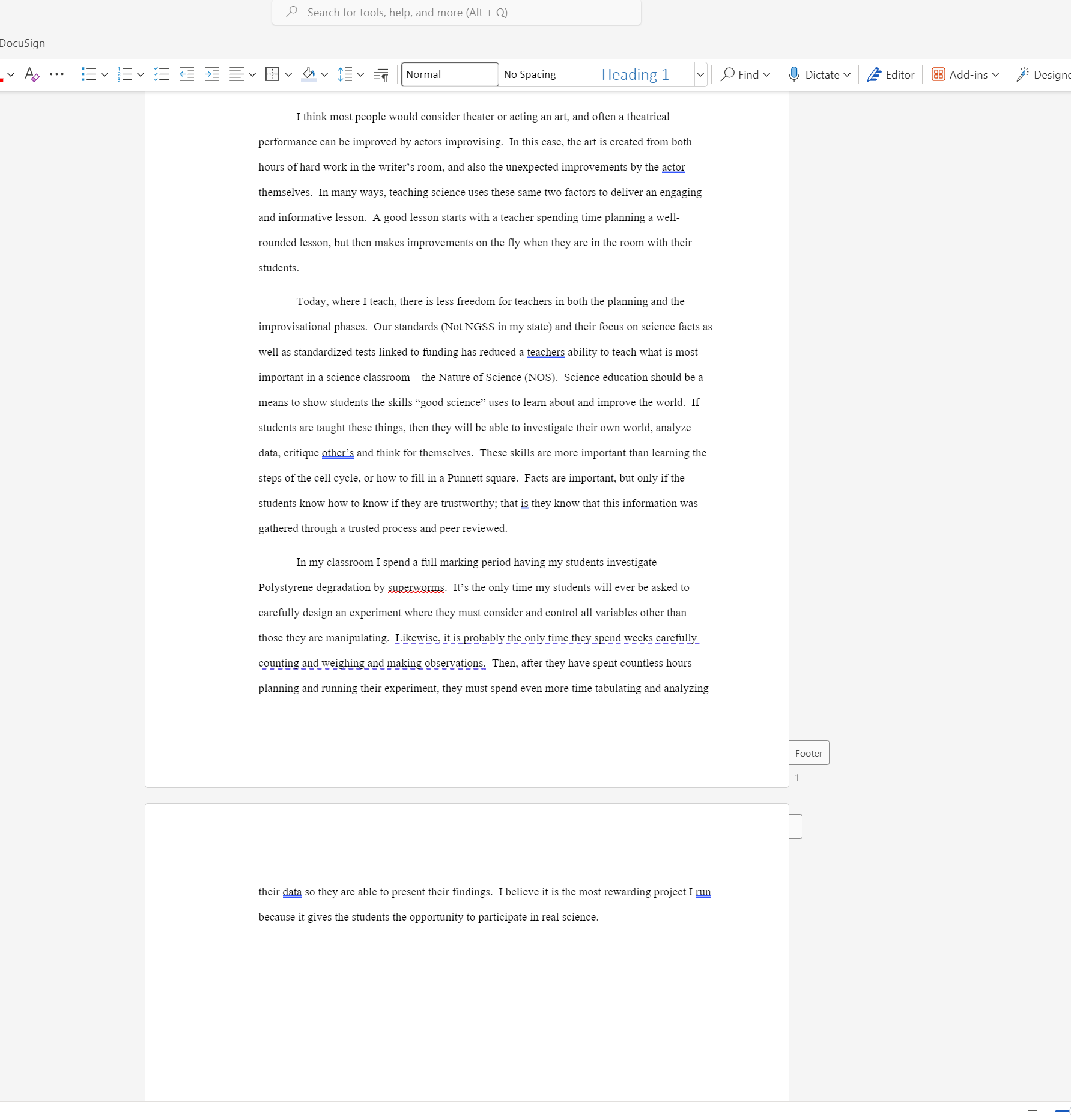Screen dimensions: 1071x1120
Task: Open Add-ins
Action: (959, 74)
